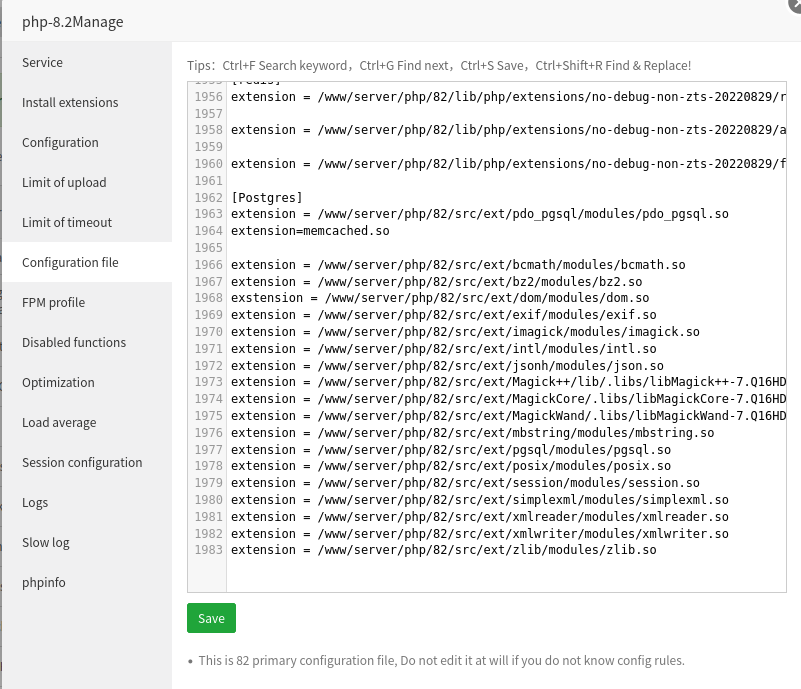Image resolution: width=801 pixels, height=689 pixels.
Task: Place cursor on extension=memcached.so line
Action: click(310, 231)
